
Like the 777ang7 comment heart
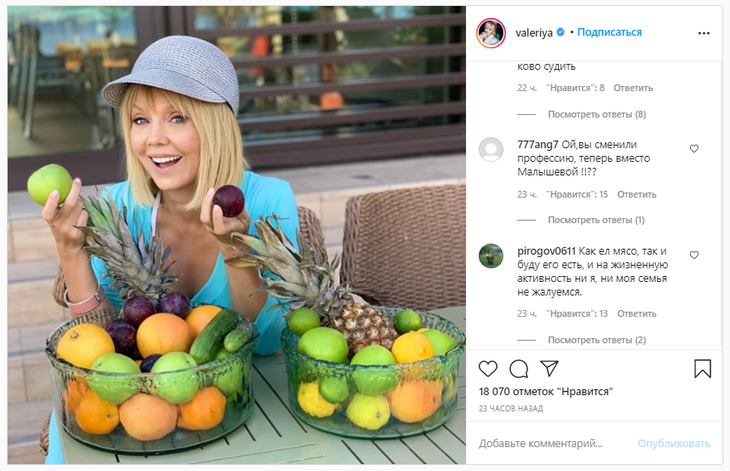[694, 148]
